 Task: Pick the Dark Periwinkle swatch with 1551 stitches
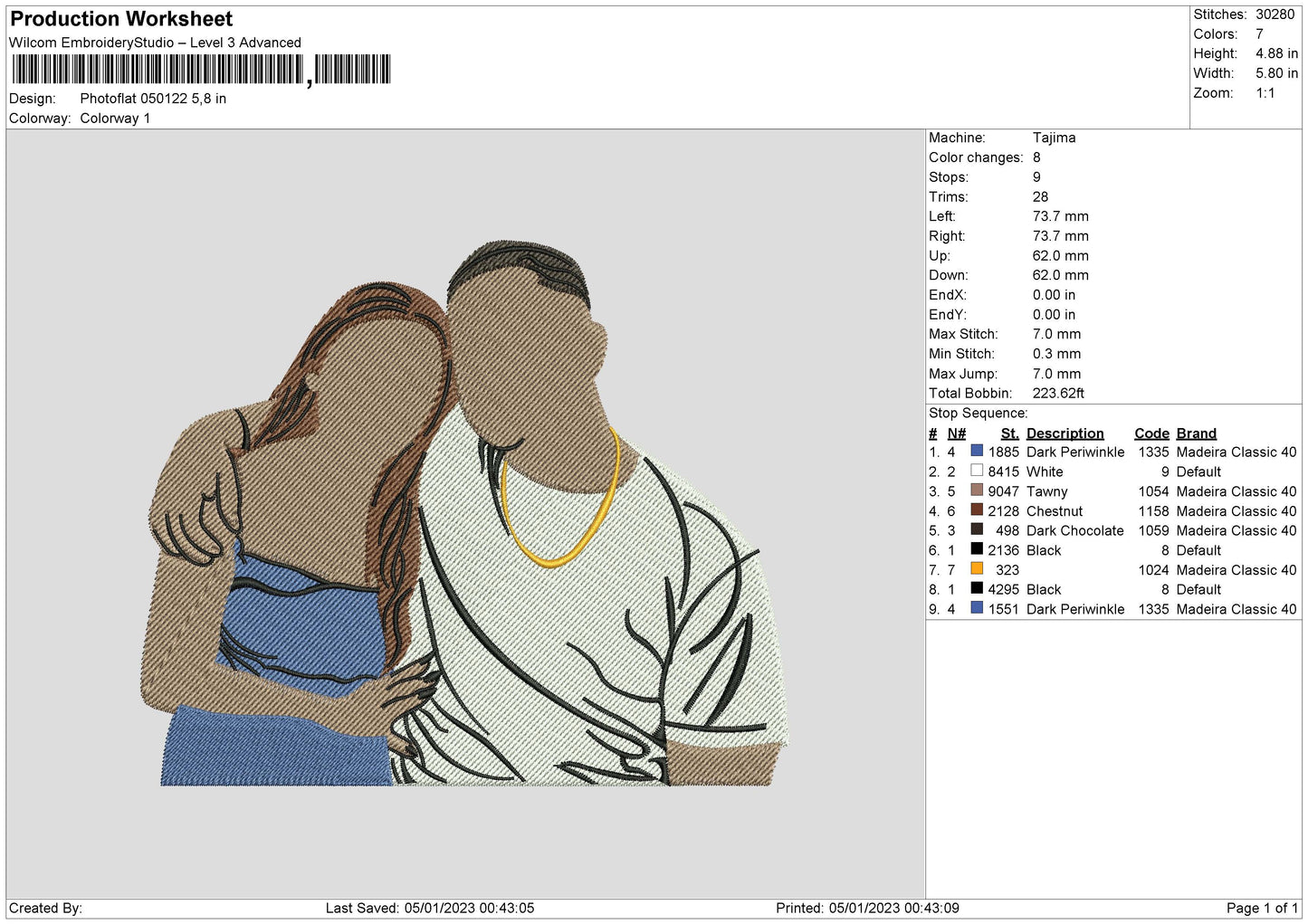[x=977, y=608]
